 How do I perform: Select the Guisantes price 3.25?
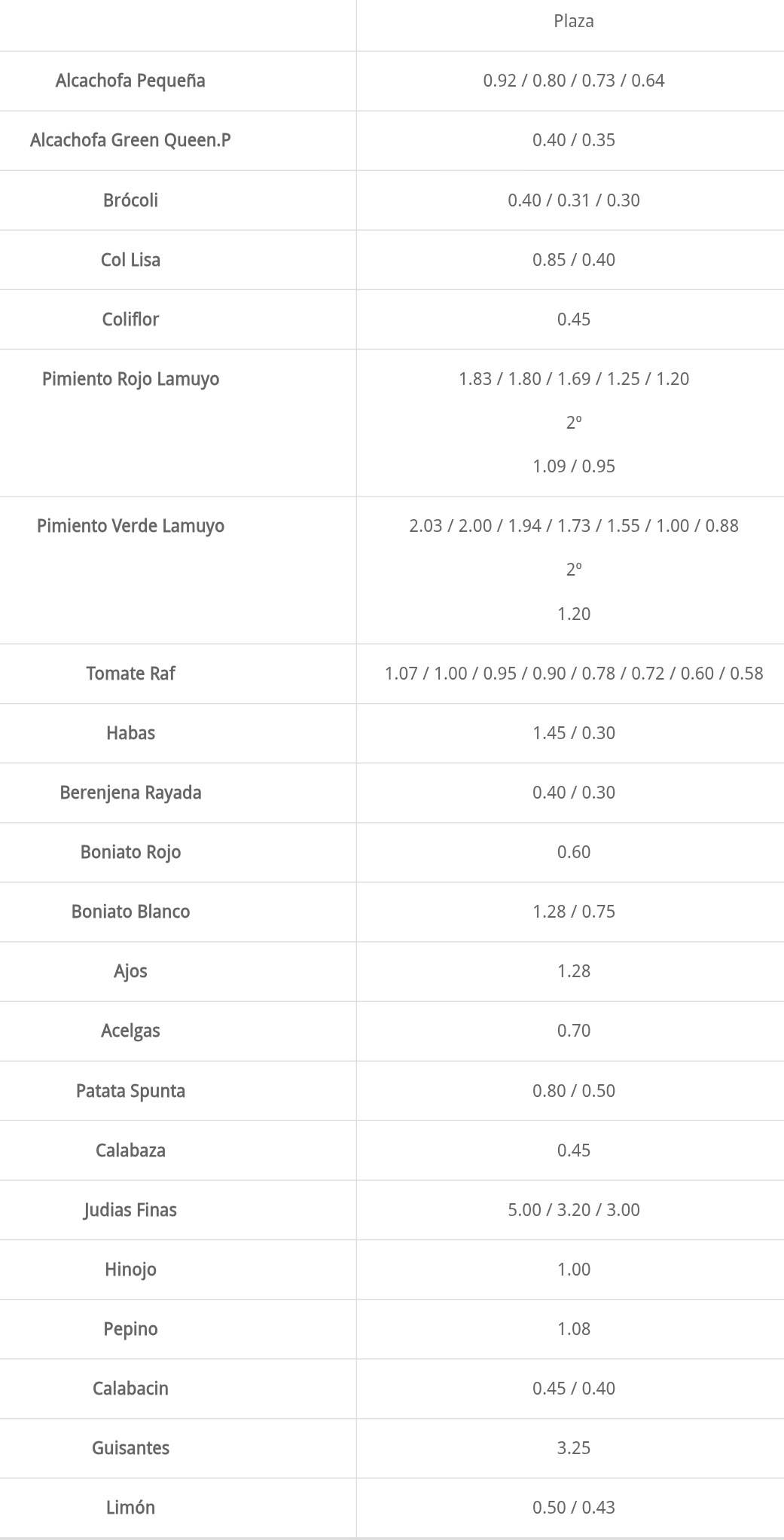(x=574, y=1447)
